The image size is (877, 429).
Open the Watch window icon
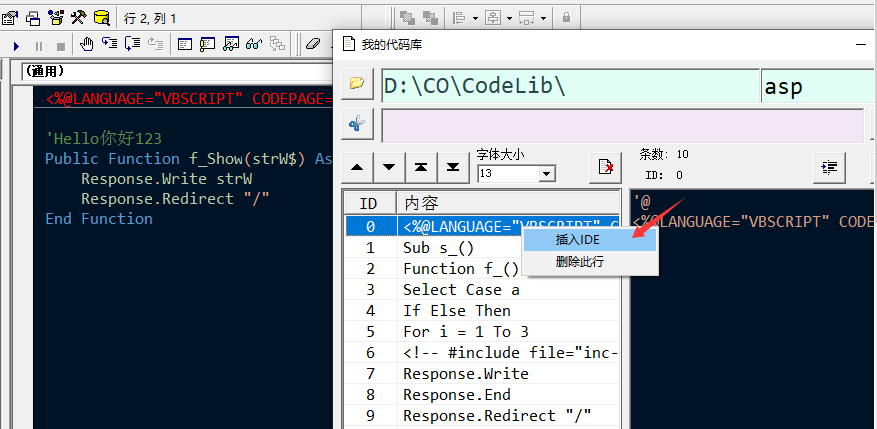point(231,44)
